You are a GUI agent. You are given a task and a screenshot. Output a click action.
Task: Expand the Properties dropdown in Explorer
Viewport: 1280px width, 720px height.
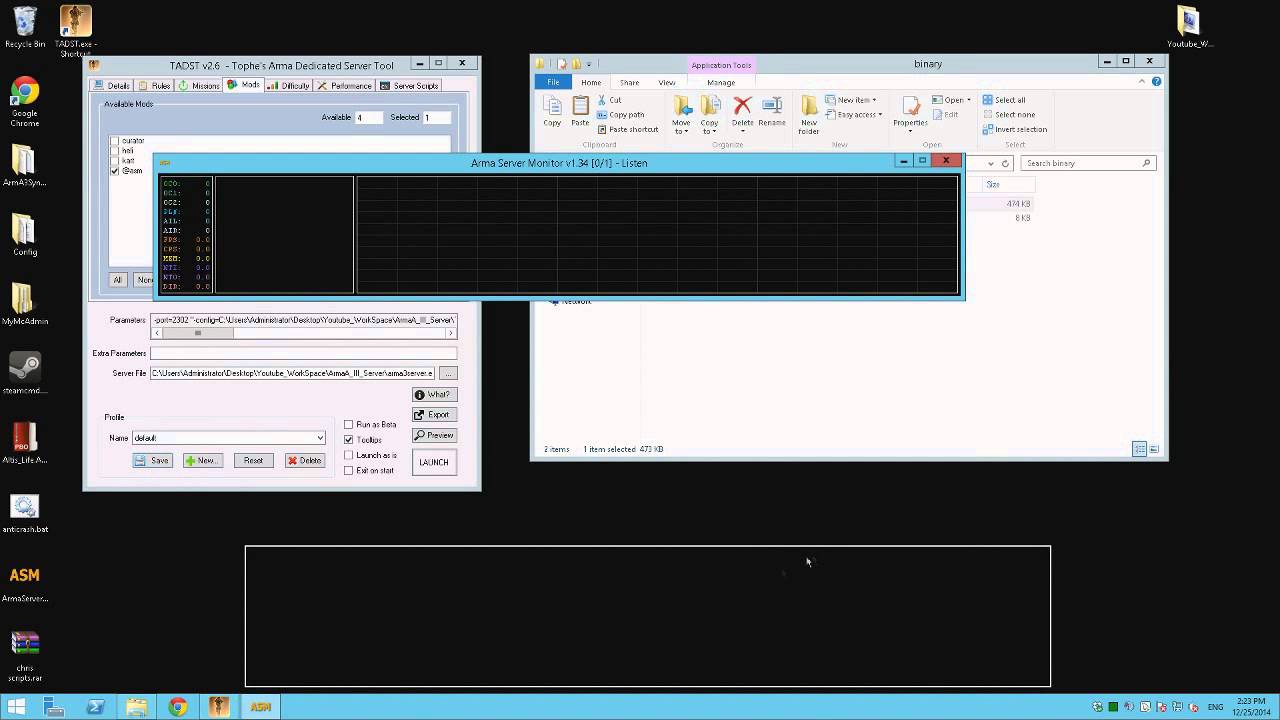[910, 130]
